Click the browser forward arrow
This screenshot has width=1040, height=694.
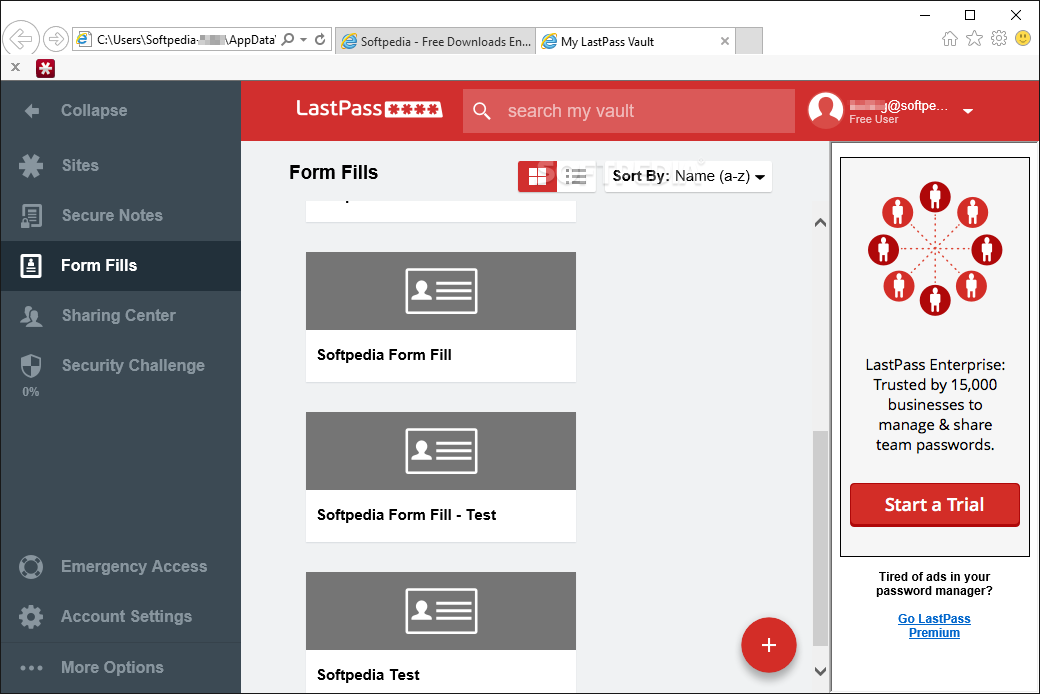tap(56, 39)
